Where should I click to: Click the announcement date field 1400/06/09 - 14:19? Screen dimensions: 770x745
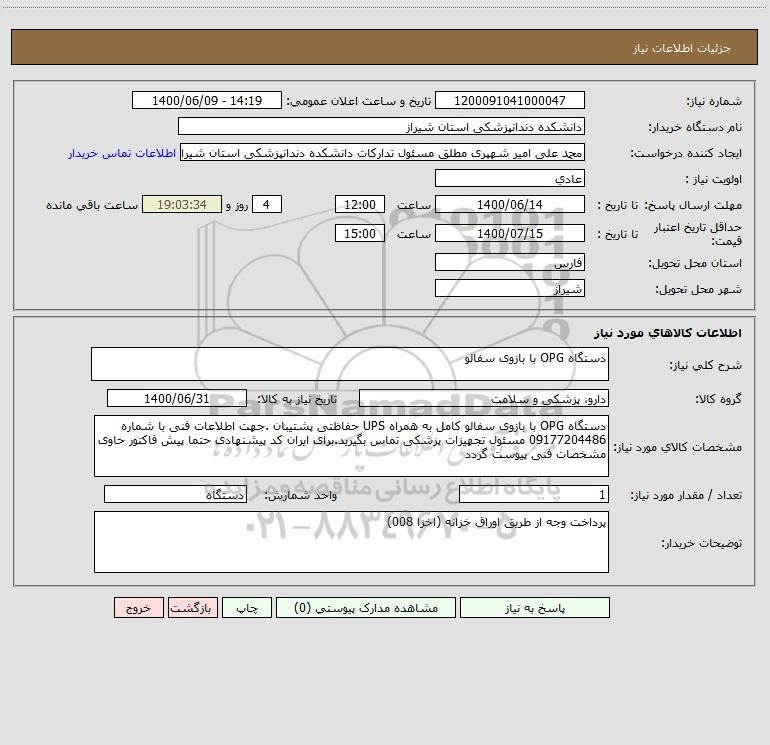coord(207,100)
